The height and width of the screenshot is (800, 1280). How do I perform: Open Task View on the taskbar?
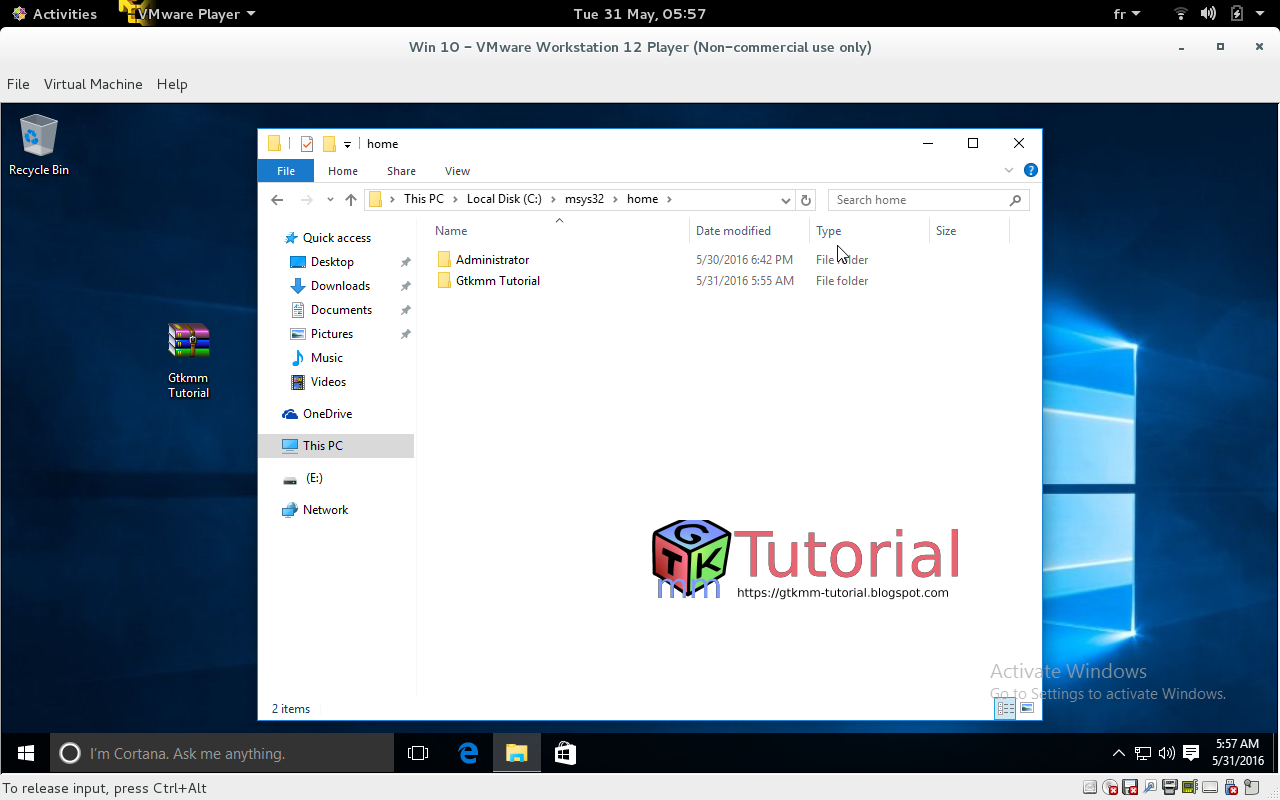coord(418,753)
